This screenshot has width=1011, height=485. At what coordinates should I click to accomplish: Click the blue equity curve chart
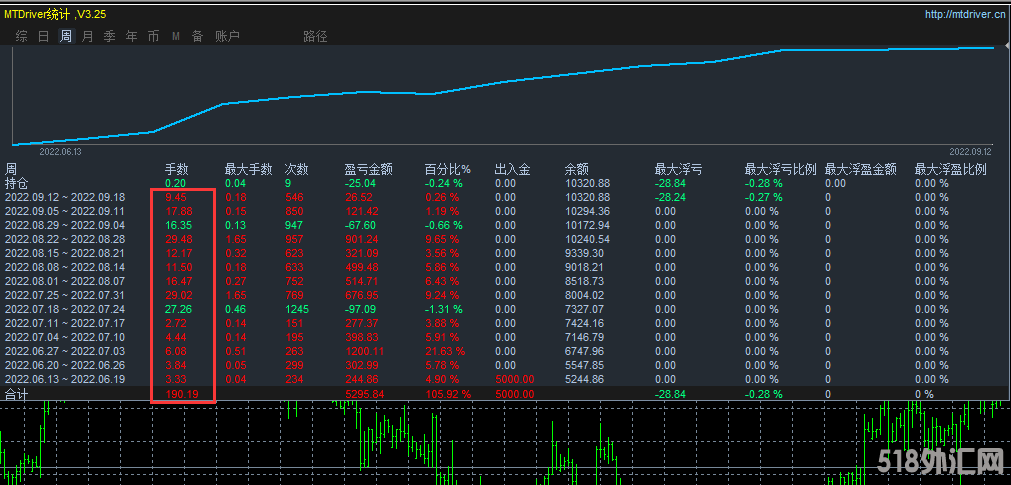tap(503, 95)
